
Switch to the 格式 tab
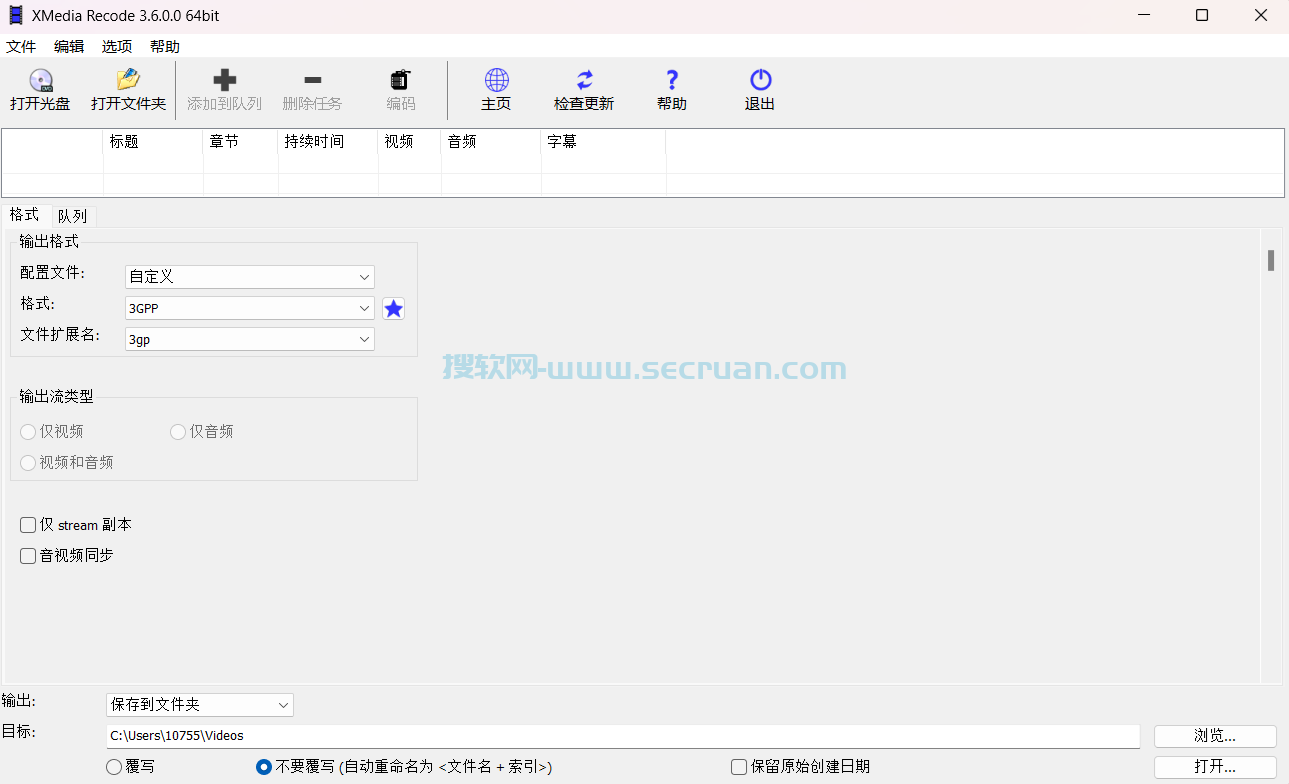(x=25, y=215)
